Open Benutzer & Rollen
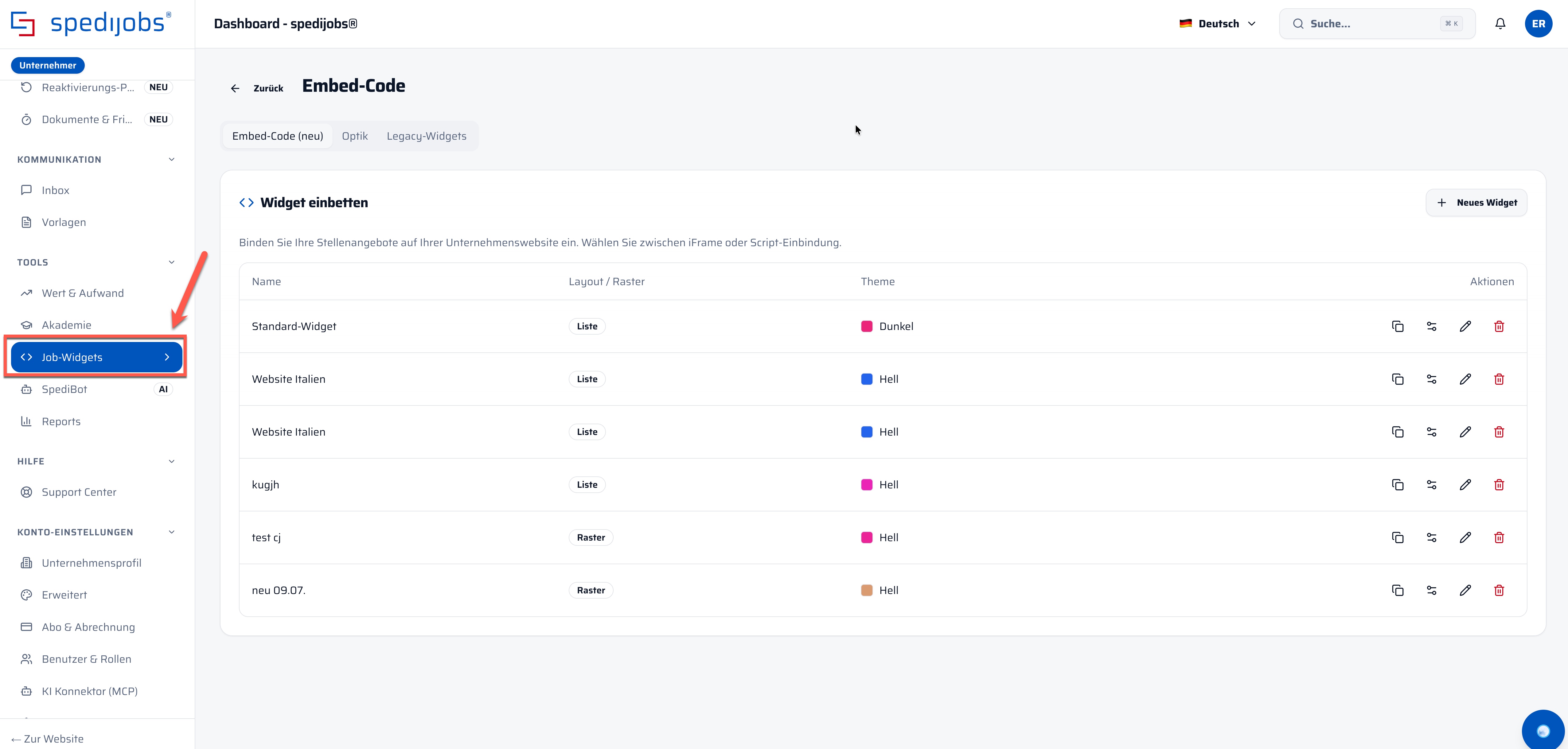The width and height of the screenshot is (1568, 749). coord(97,660)
